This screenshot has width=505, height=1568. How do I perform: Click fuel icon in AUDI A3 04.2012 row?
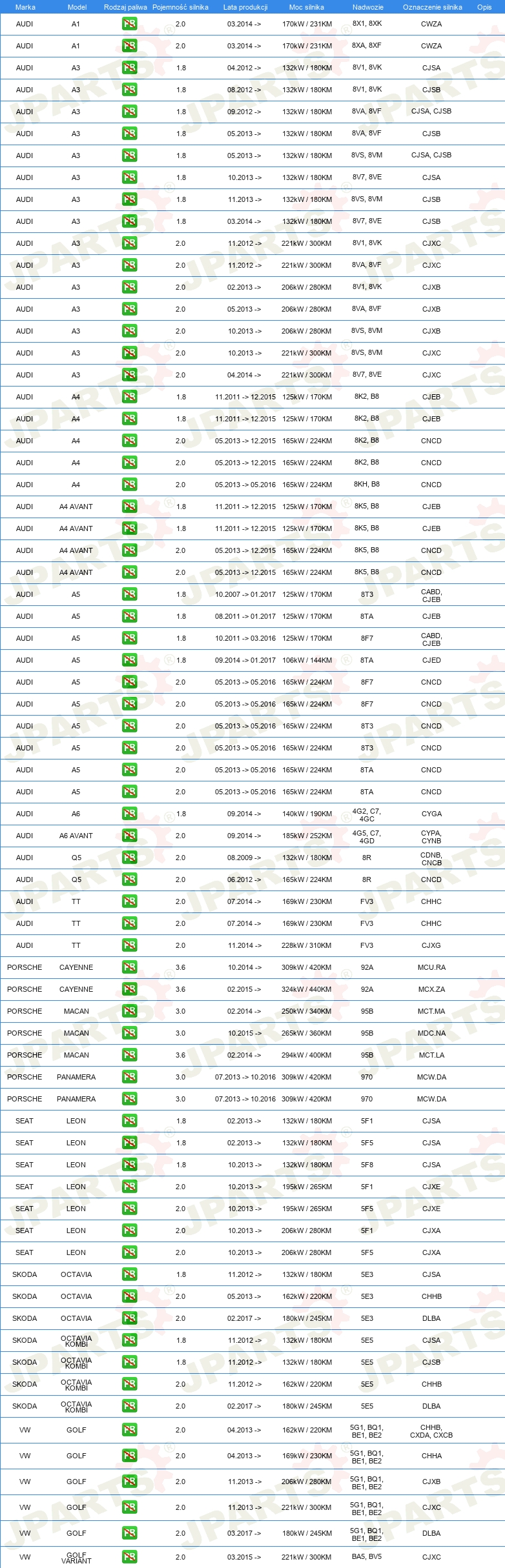click(x=129, y=68)
